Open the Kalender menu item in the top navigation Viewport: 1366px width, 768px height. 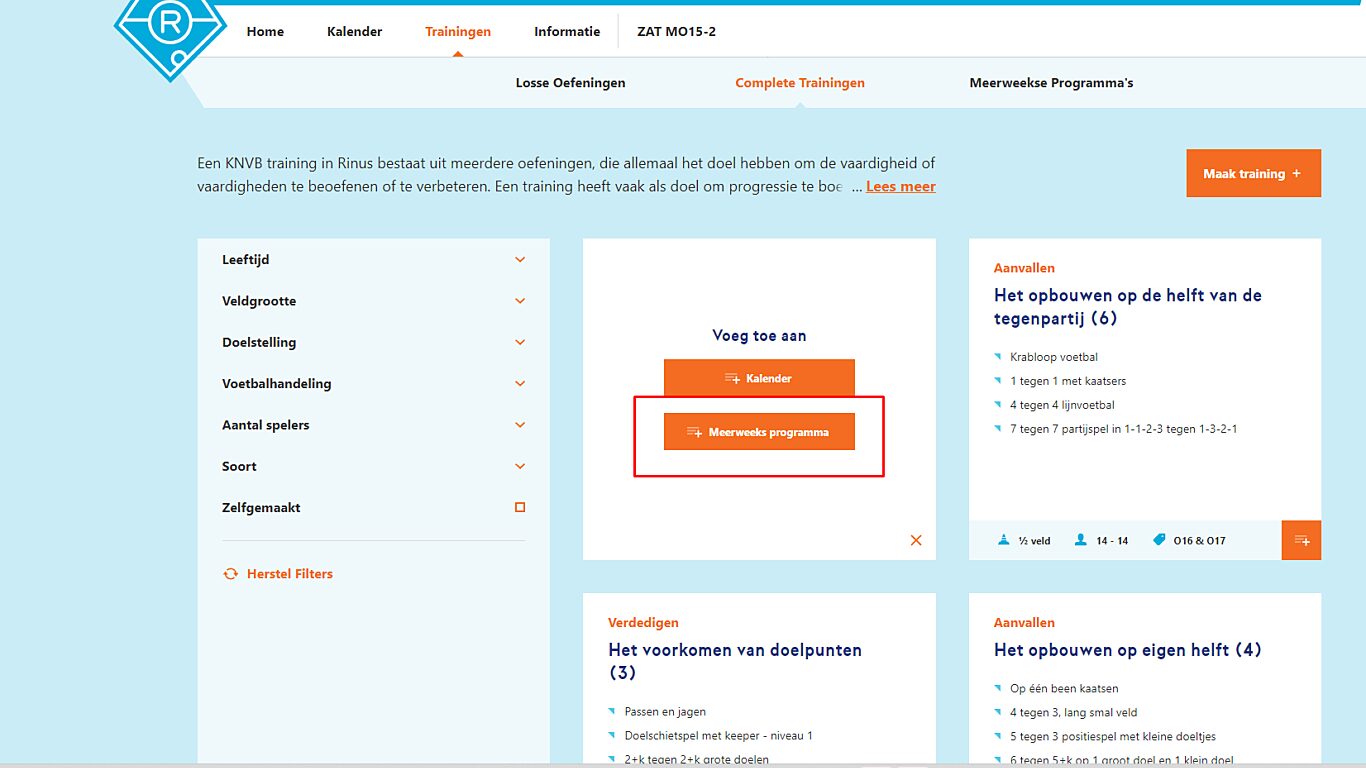pos(354,31)
